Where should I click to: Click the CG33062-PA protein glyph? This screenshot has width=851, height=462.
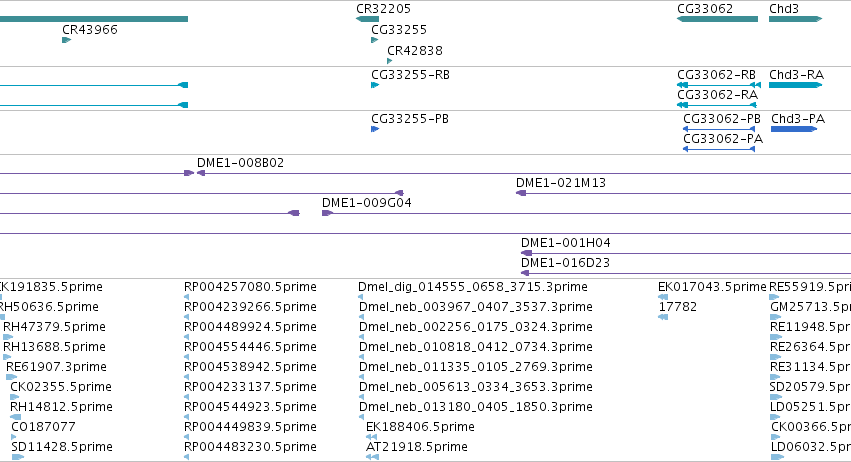pyautogui.click(x=719, y=149)
